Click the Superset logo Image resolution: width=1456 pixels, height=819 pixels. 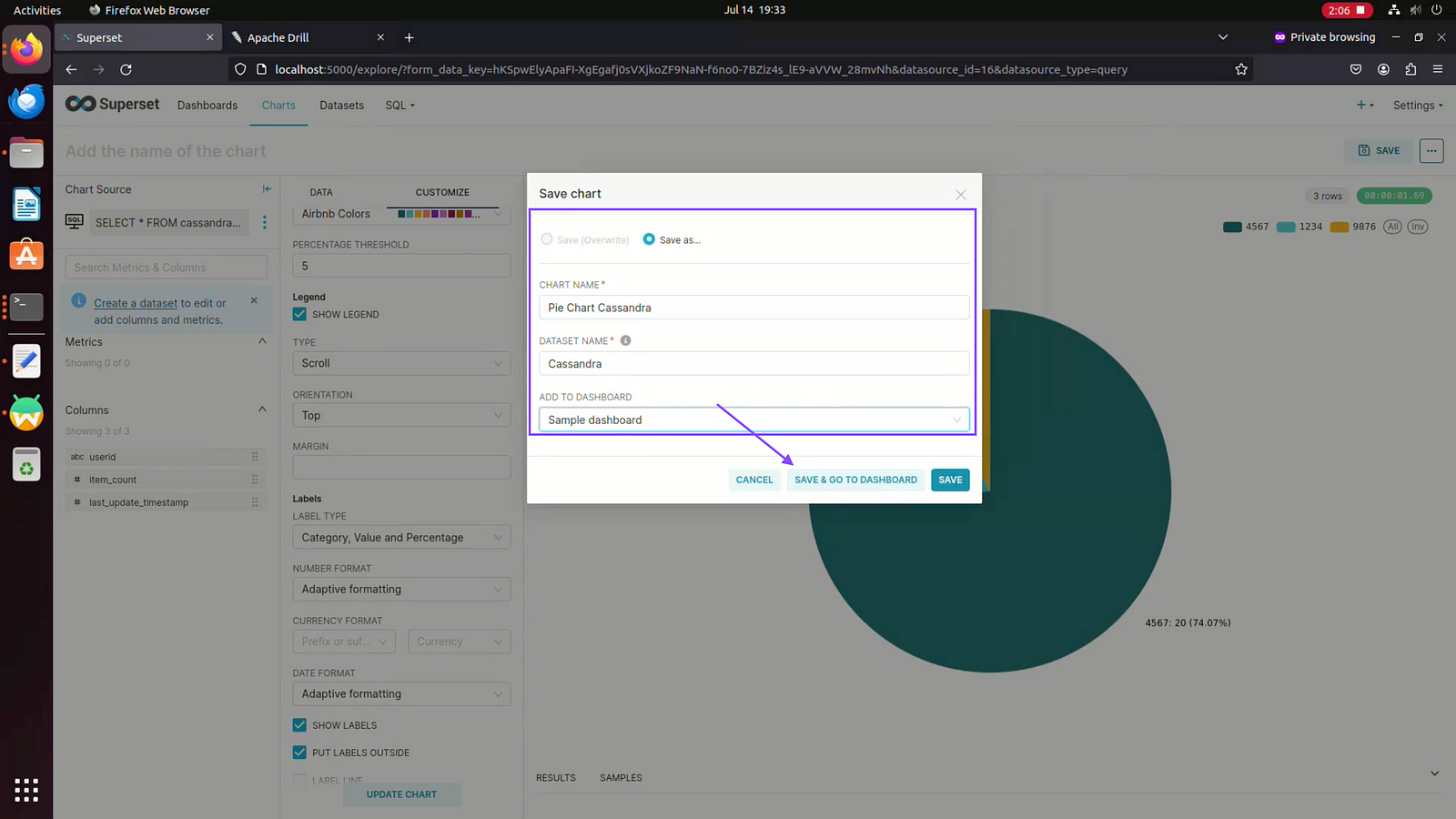[x=113, y=105]
